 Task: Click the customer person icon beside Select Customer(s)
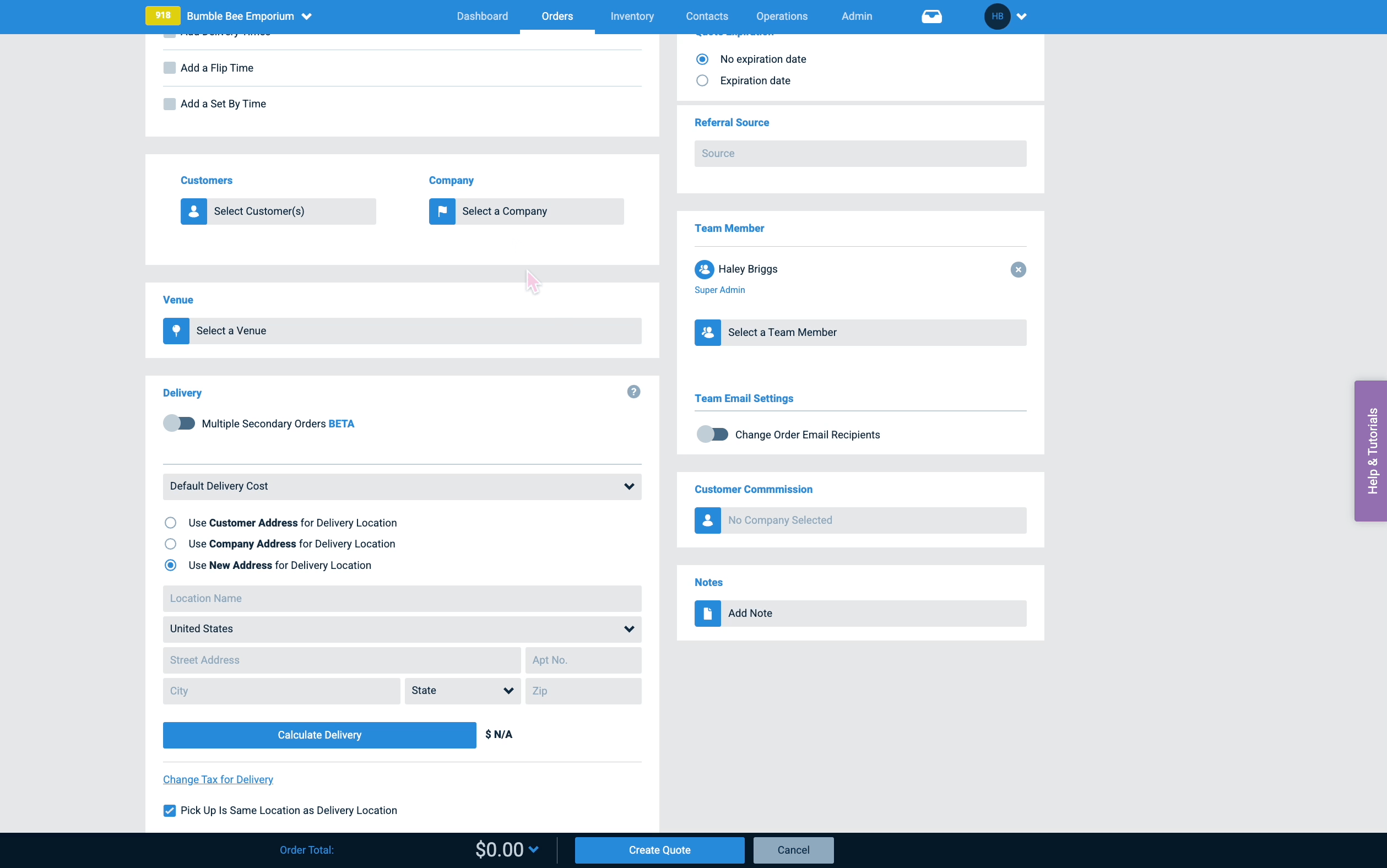[x=193, y=211]
